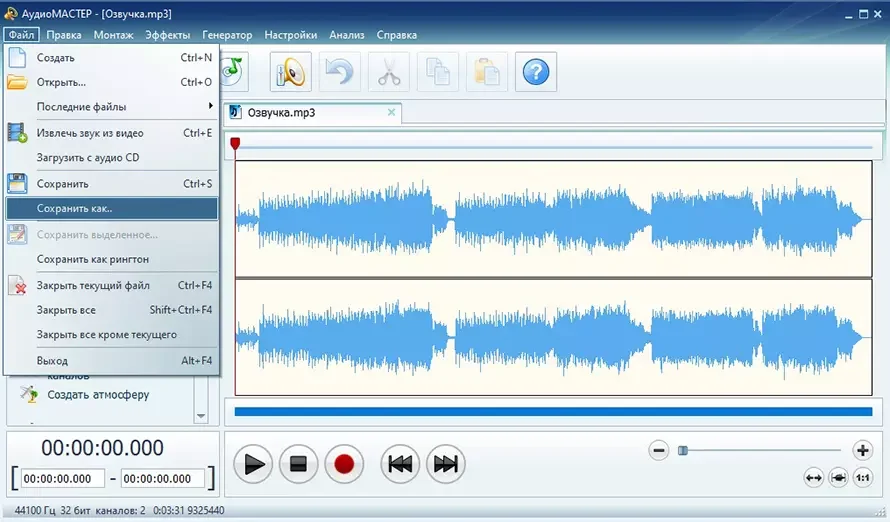This screenshot has width=890, height=522.
Task: Click the film icon next to Извлечь звук из видео
Action: (x=17, y=133)
